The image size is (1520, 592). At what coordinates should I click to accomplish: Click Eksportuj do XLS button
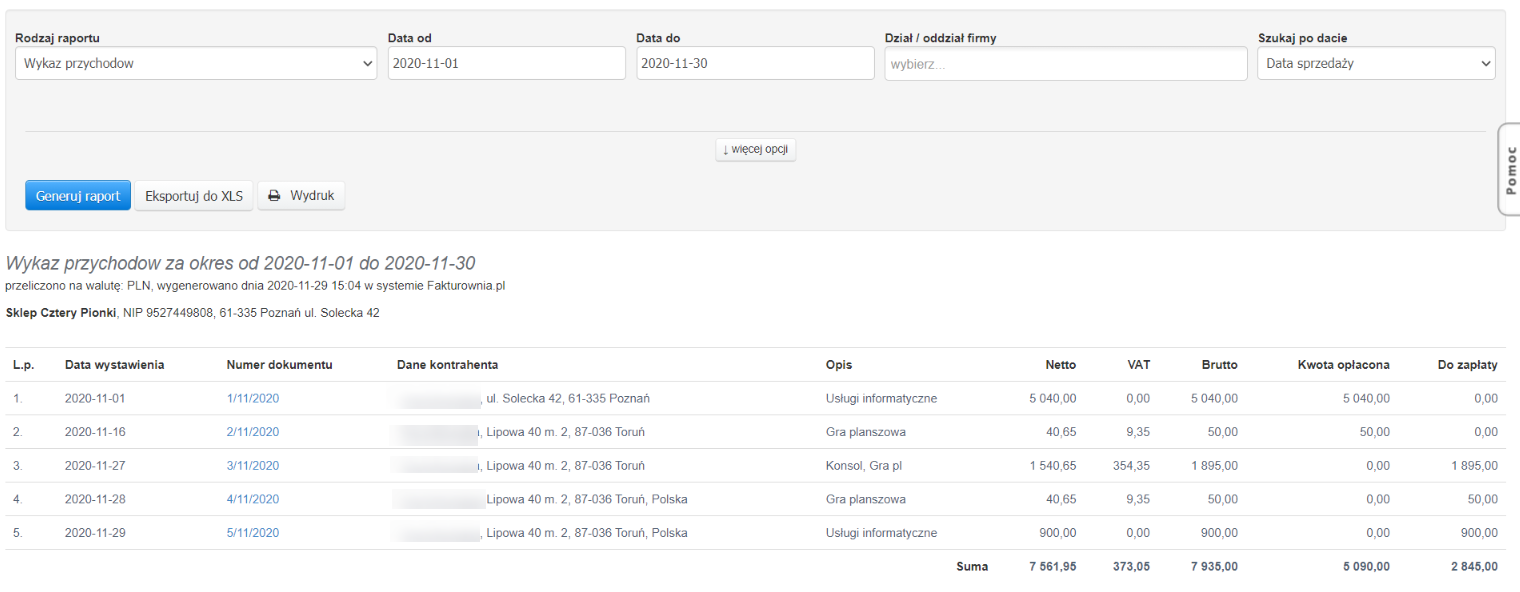194,196
